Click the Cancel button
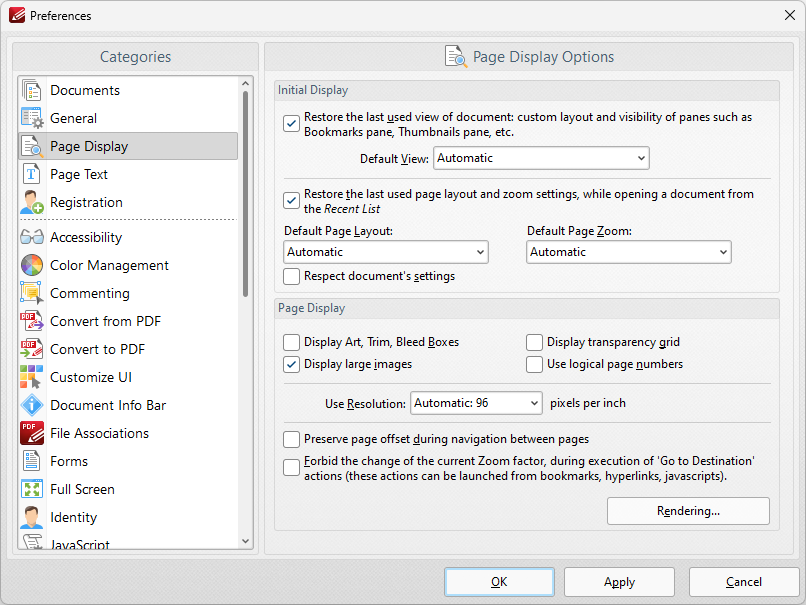 coord(744,582)
